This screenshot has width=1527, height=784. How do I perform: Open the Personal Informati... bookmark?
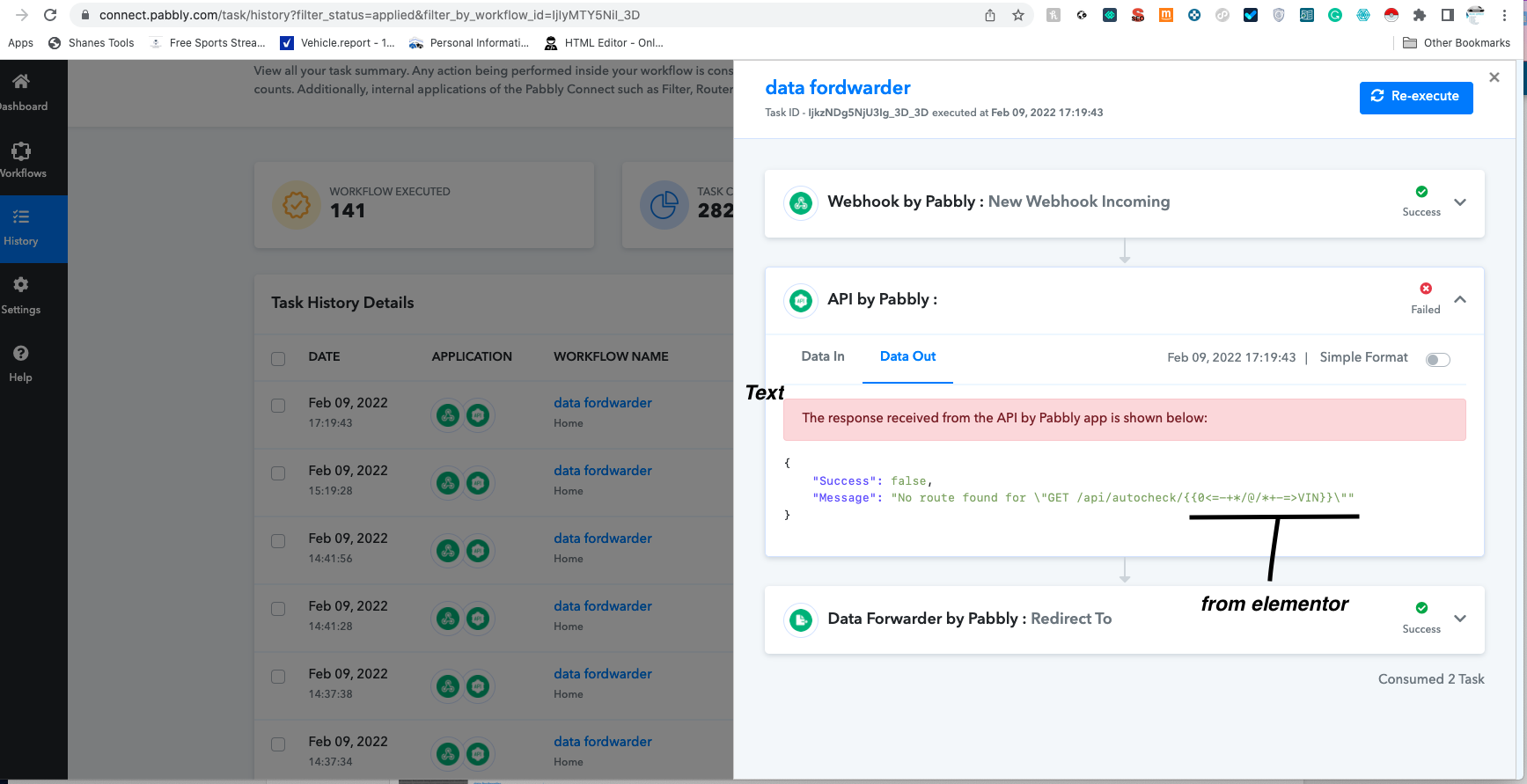470,43
